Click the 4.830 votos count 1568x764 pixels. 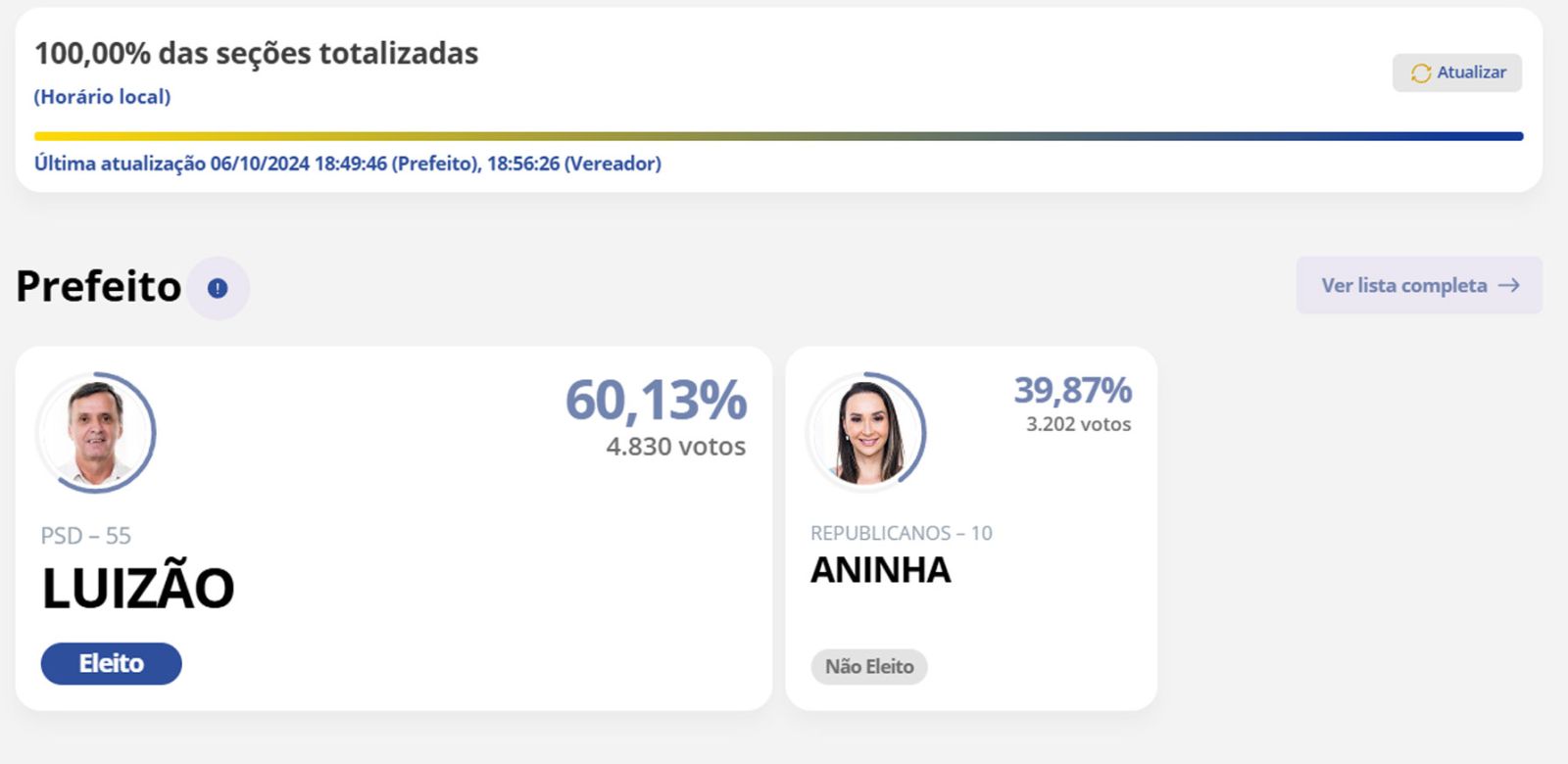(675, 447)
